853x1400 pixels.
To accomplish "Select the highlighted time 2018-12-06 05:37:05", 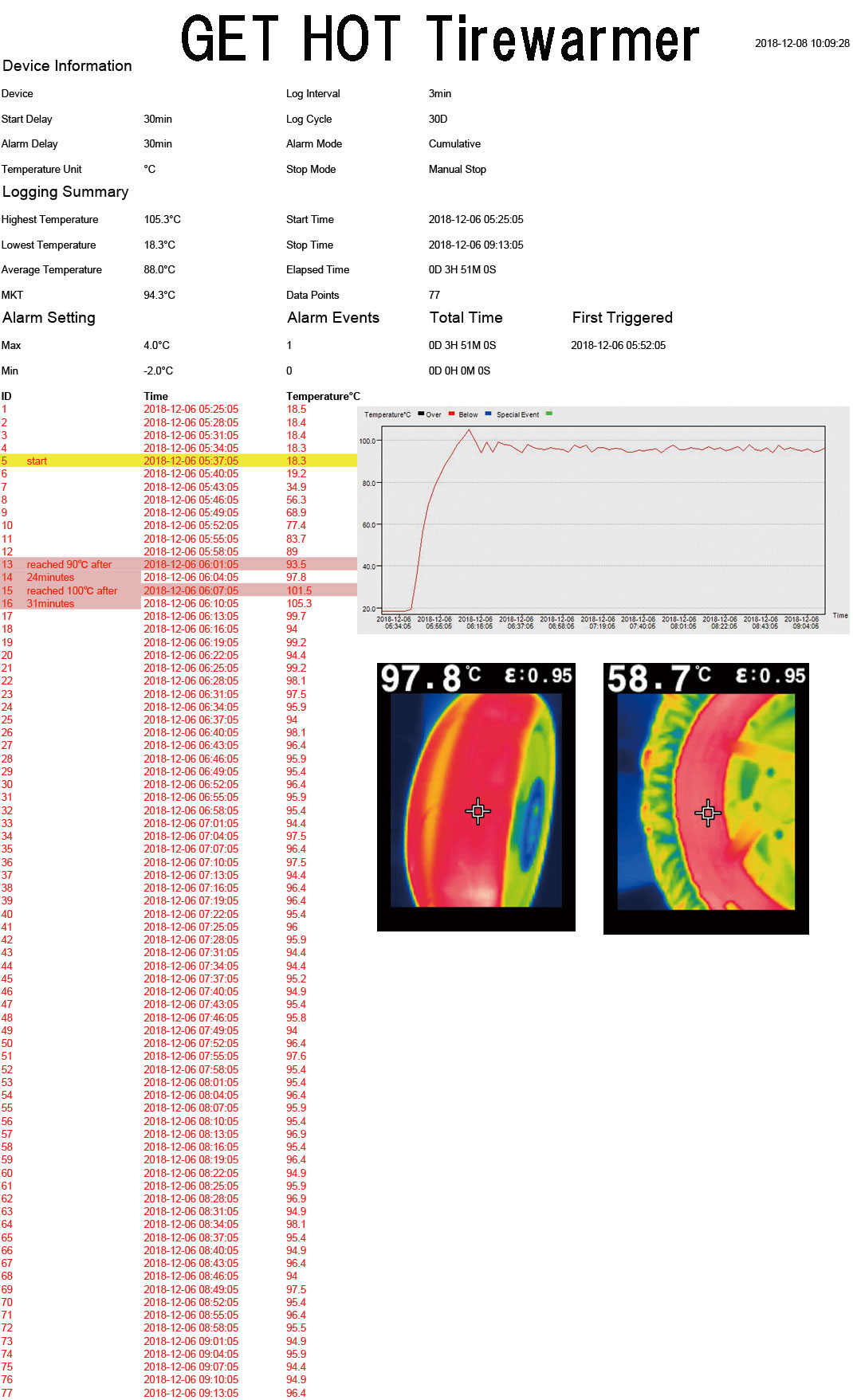I will pyautogui.click(x=191, y=461).
